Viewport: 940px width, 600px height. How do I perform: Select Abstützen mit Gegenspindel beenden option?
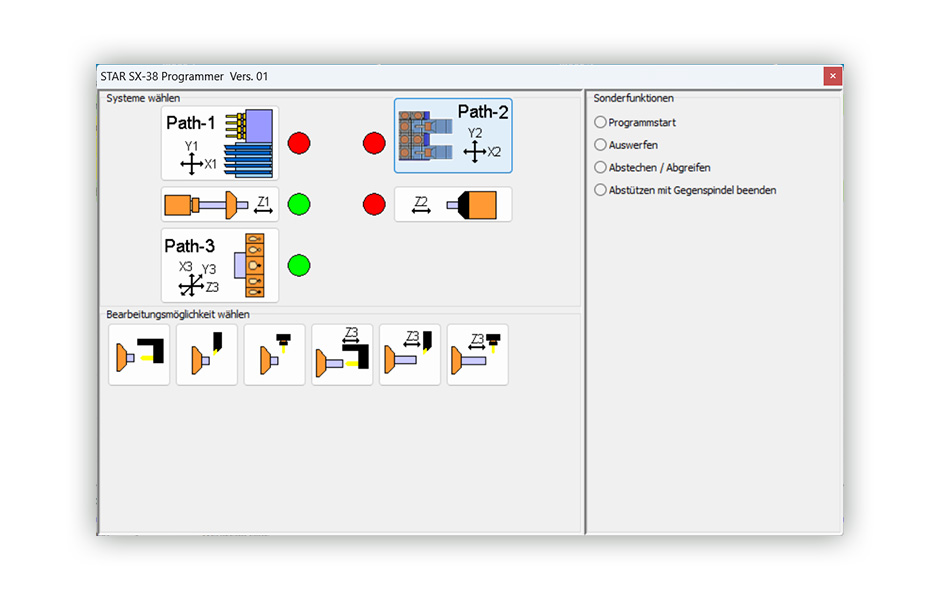[x=685, y=190]
